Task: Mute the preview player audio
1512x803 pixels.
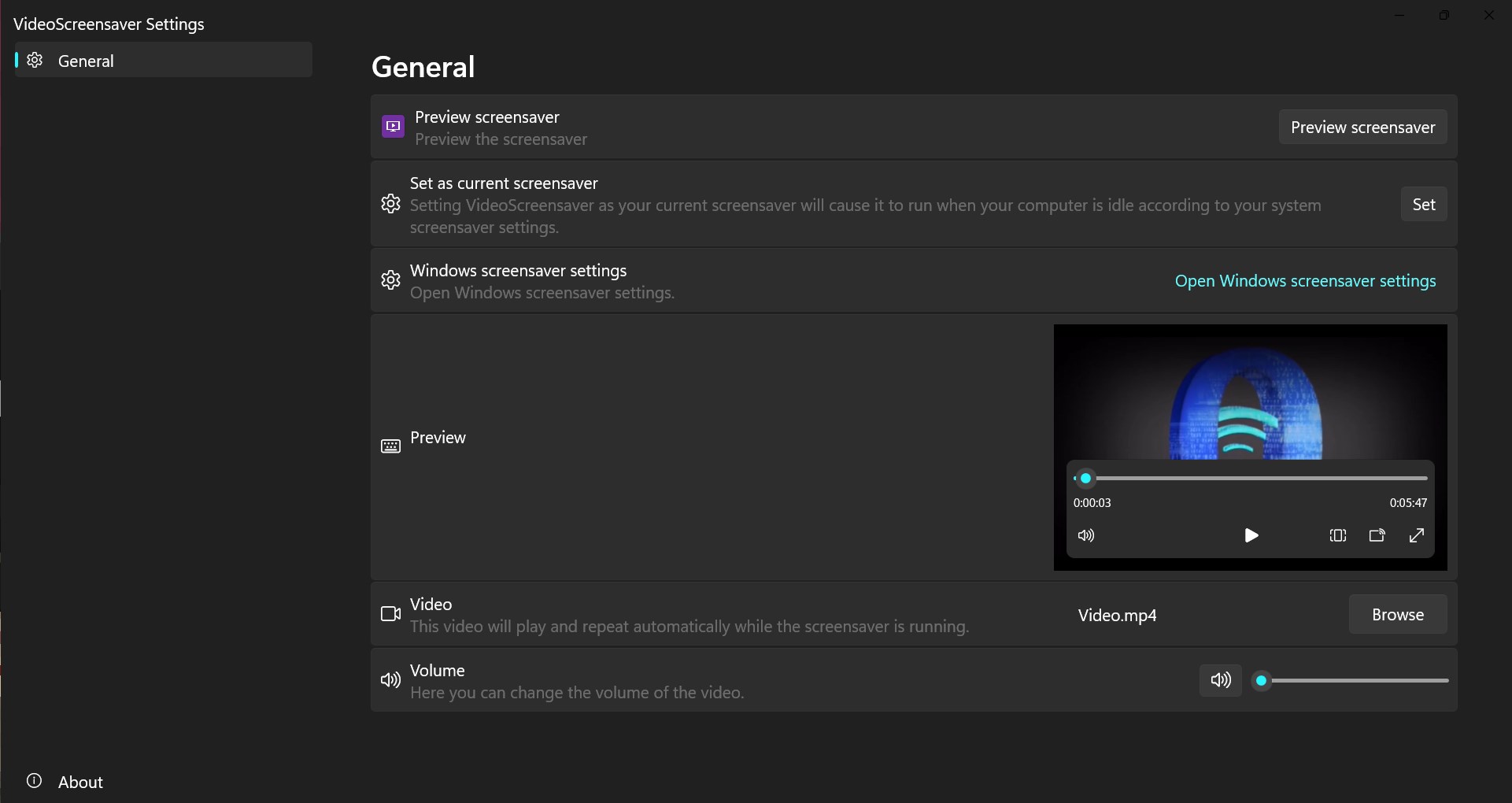Action: coord(1086,535)
